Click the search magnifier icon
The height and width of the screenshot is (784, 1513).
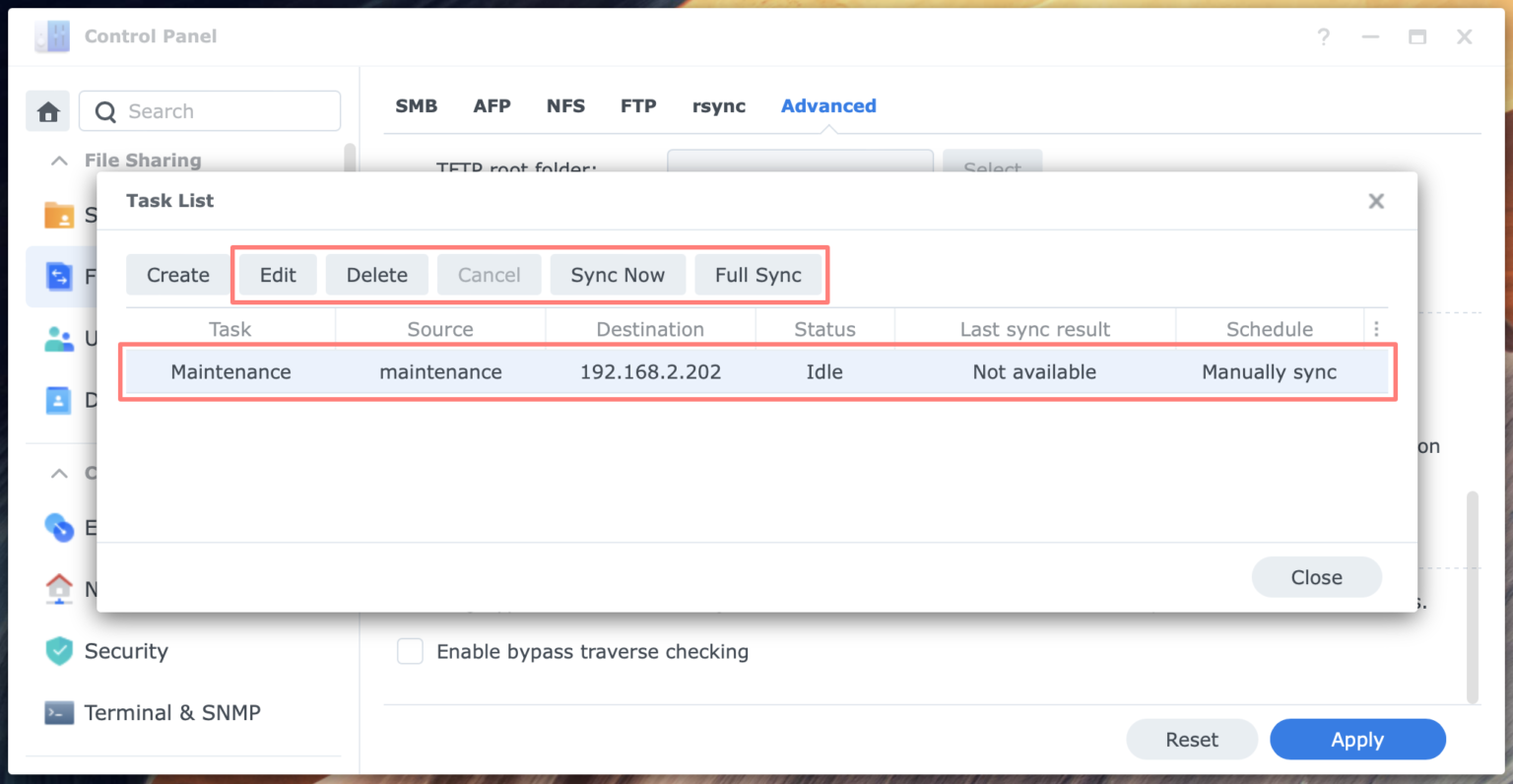[105, 112]
